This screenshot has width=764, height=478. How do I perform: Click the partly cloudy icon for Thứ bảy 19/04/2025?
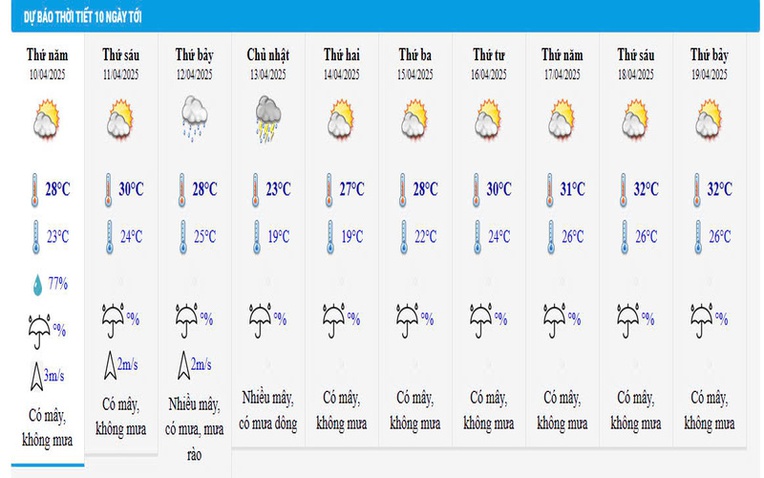click(x=708, y=120)
